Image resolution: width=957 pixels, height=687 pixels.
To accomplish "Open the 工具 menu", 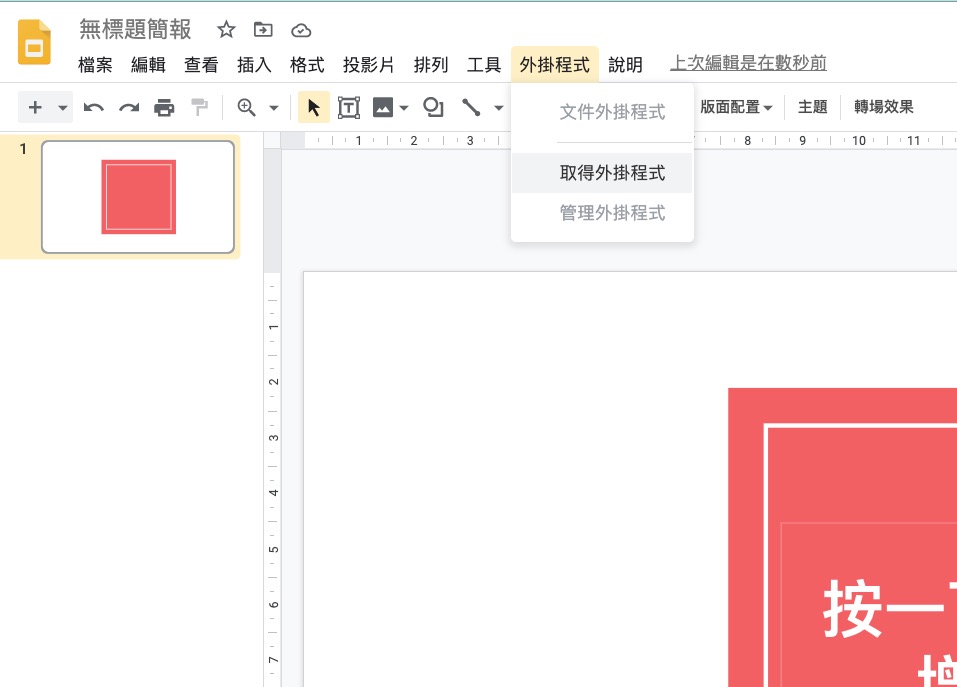I will tap(484, 64).
